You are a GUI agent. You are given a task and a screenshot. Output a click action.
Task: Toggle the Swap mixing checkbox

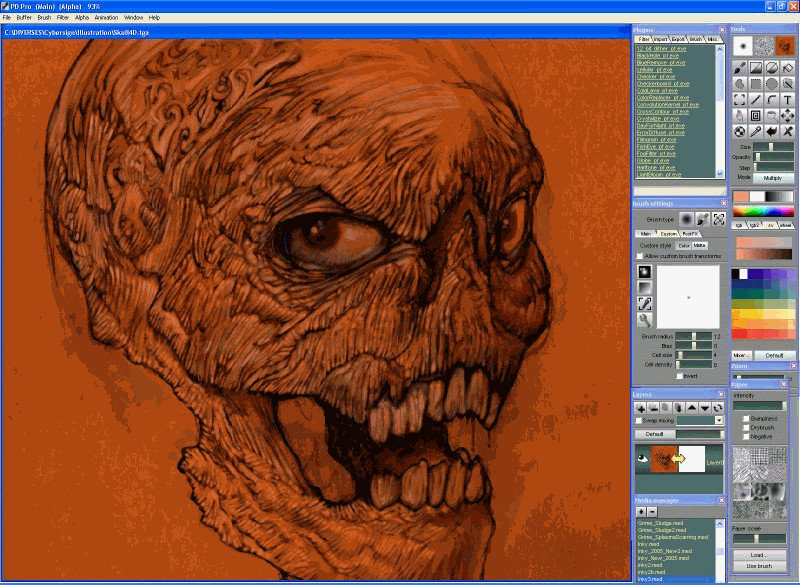click(x=638, y=421)
